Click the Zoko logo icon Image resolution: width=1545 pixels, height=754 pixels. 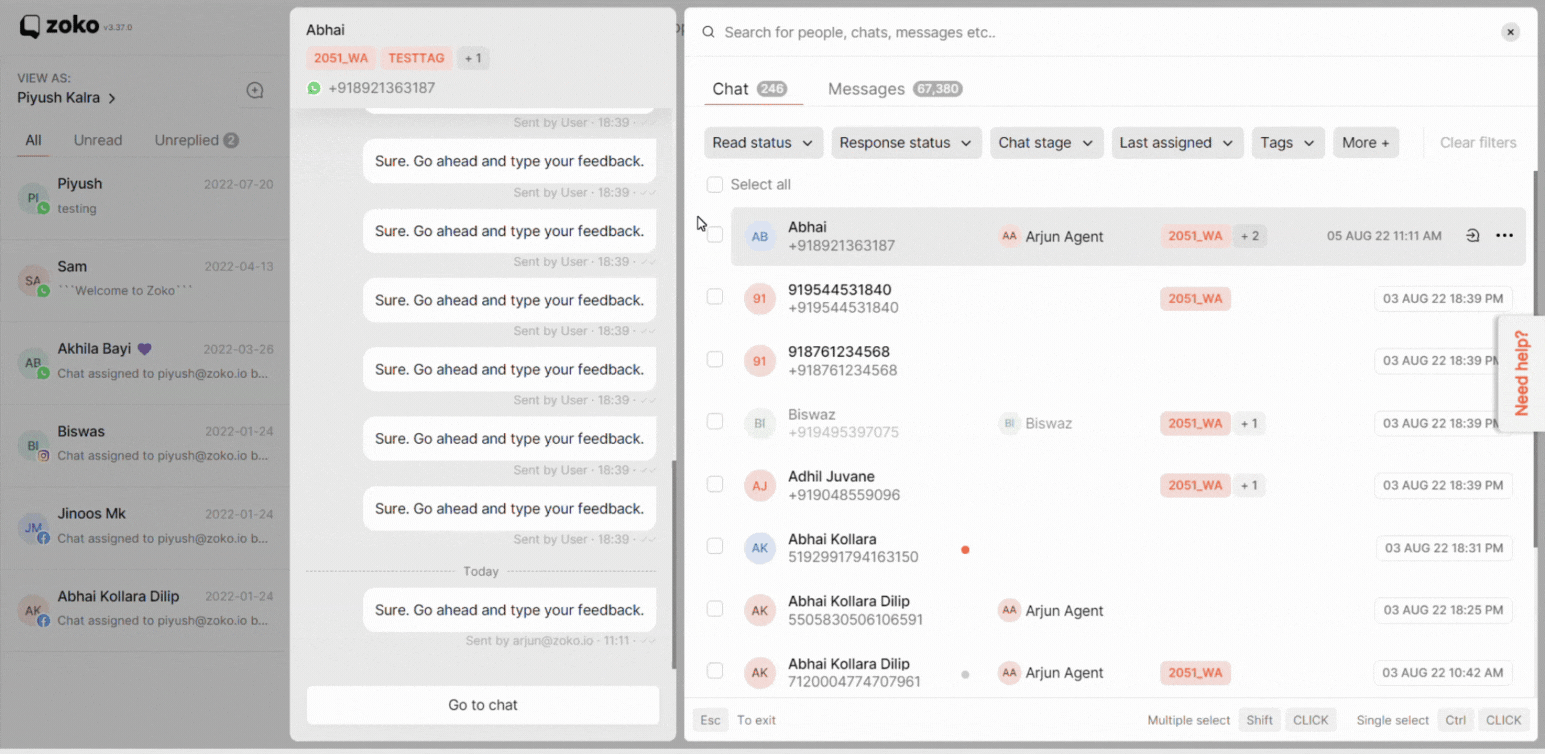[30, 27]
